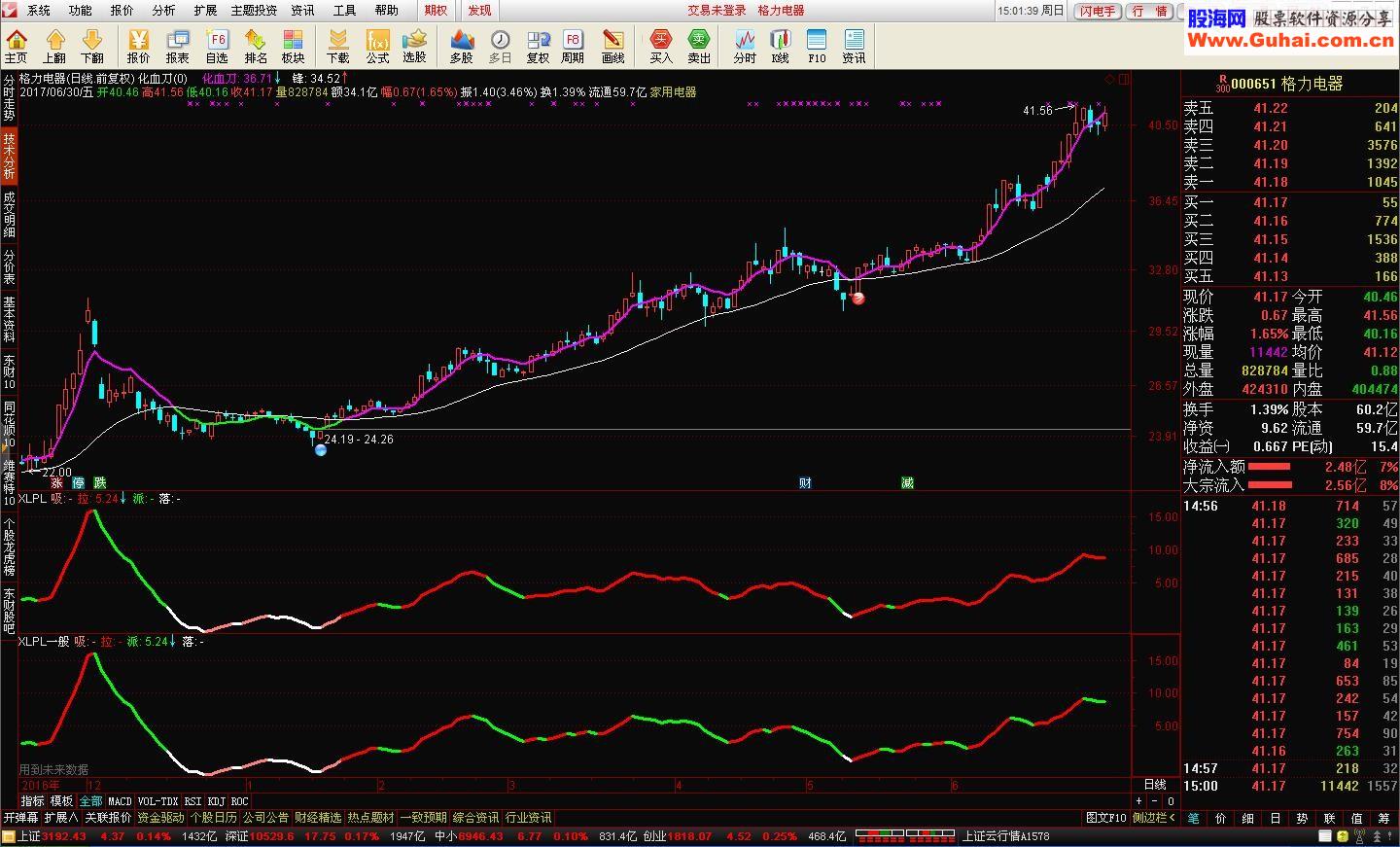Image resolution: width=1400 pixels, height=847 pixels.
Task: Open the 主题投资 menu
Action: click(x=254, y=10)
